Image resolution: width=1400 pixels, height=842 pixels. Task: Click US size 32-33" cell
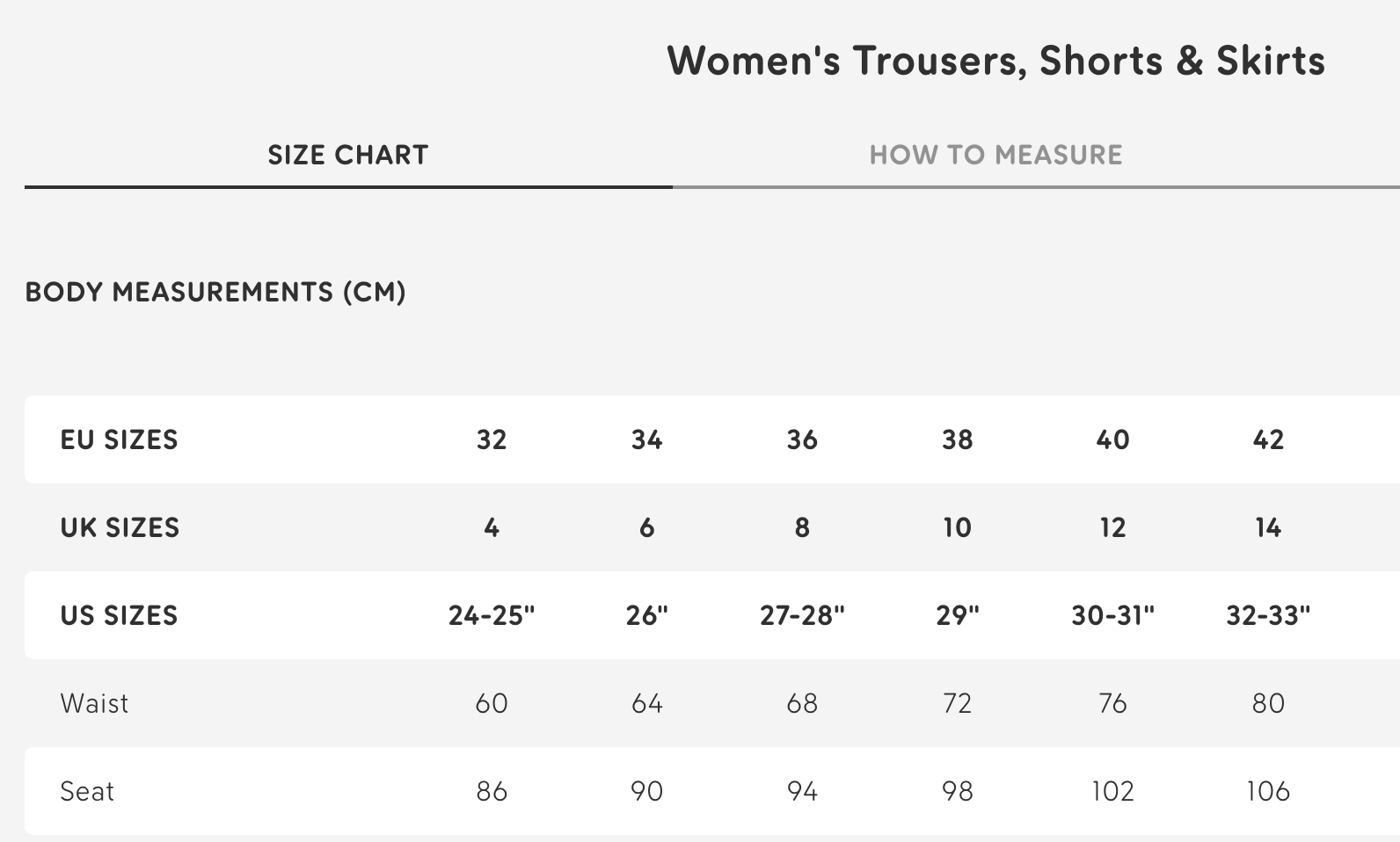1268,615
